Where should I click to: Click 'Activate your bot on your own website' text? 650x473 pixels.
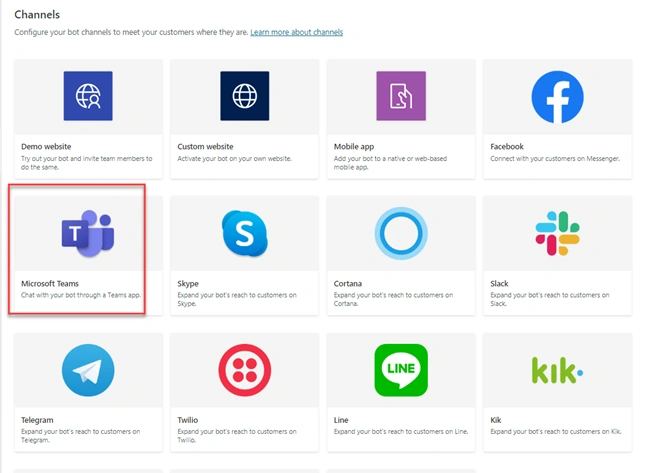pos(234,158)
